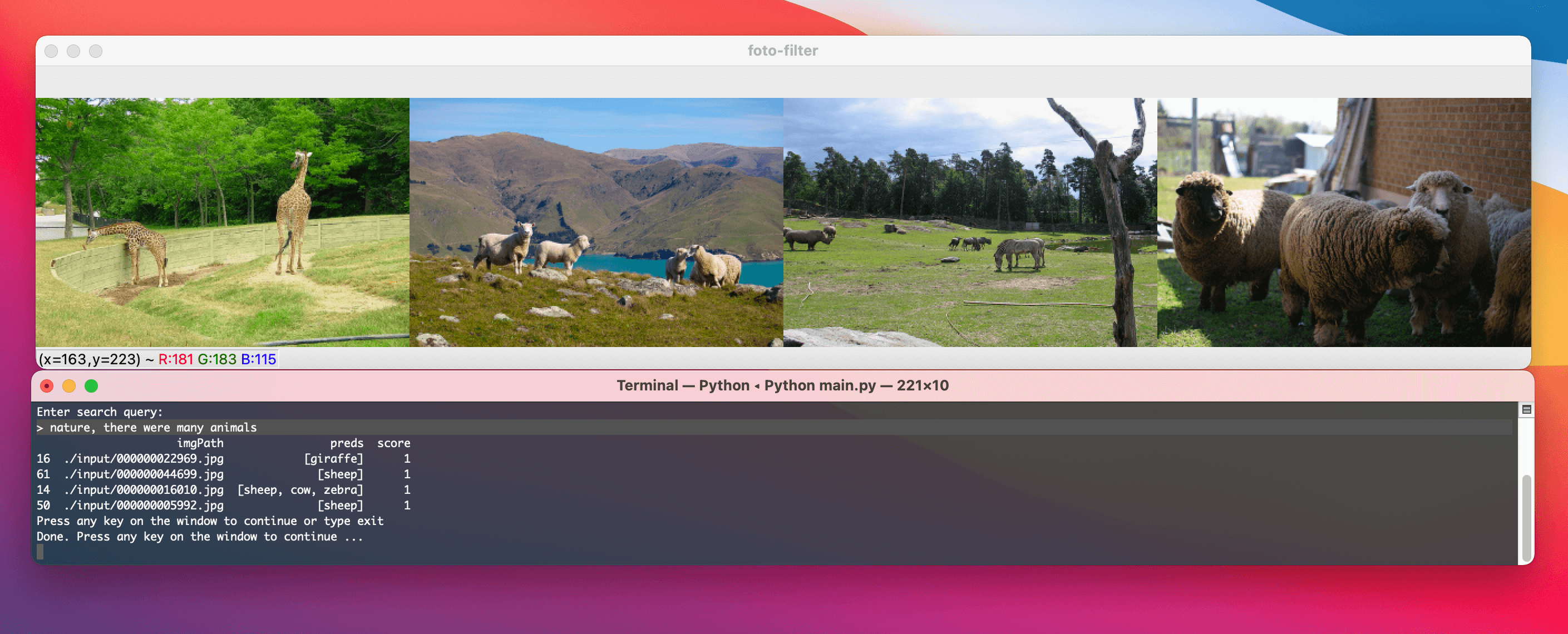Zoom the Terminal using green button

pyautogui.click(x=91, y=386)
